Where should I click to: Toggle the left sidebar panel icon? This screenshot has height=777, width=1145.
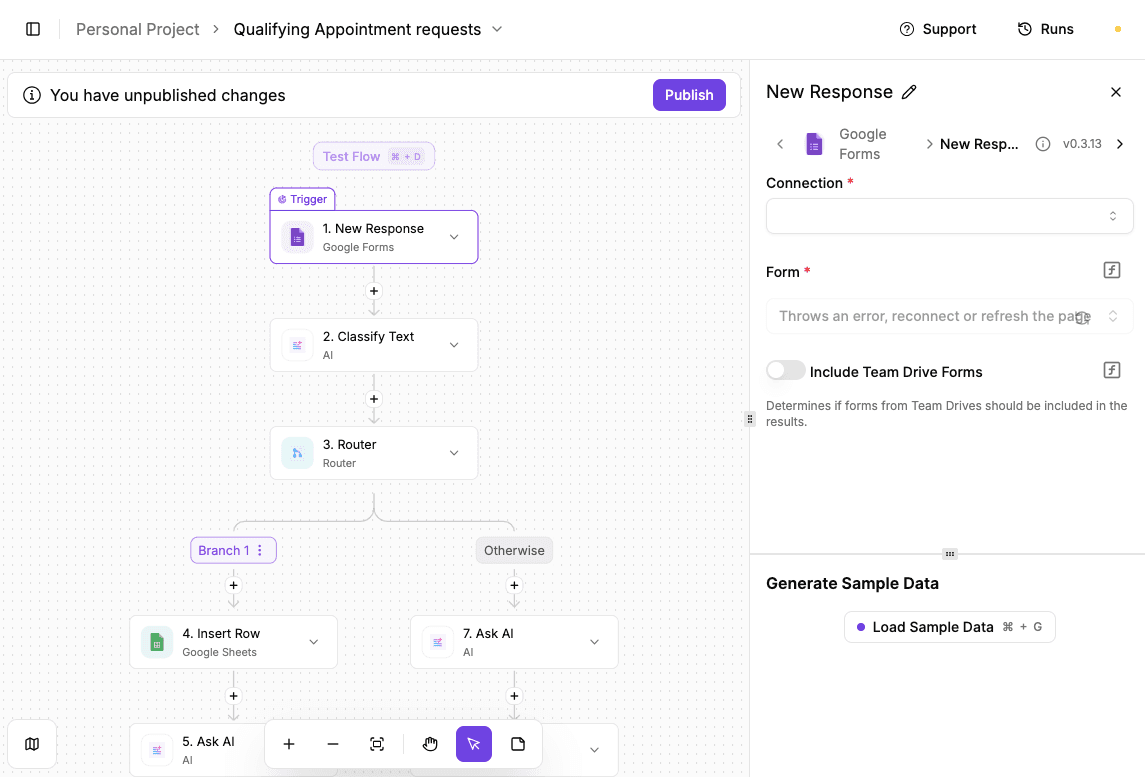(34, 28)
